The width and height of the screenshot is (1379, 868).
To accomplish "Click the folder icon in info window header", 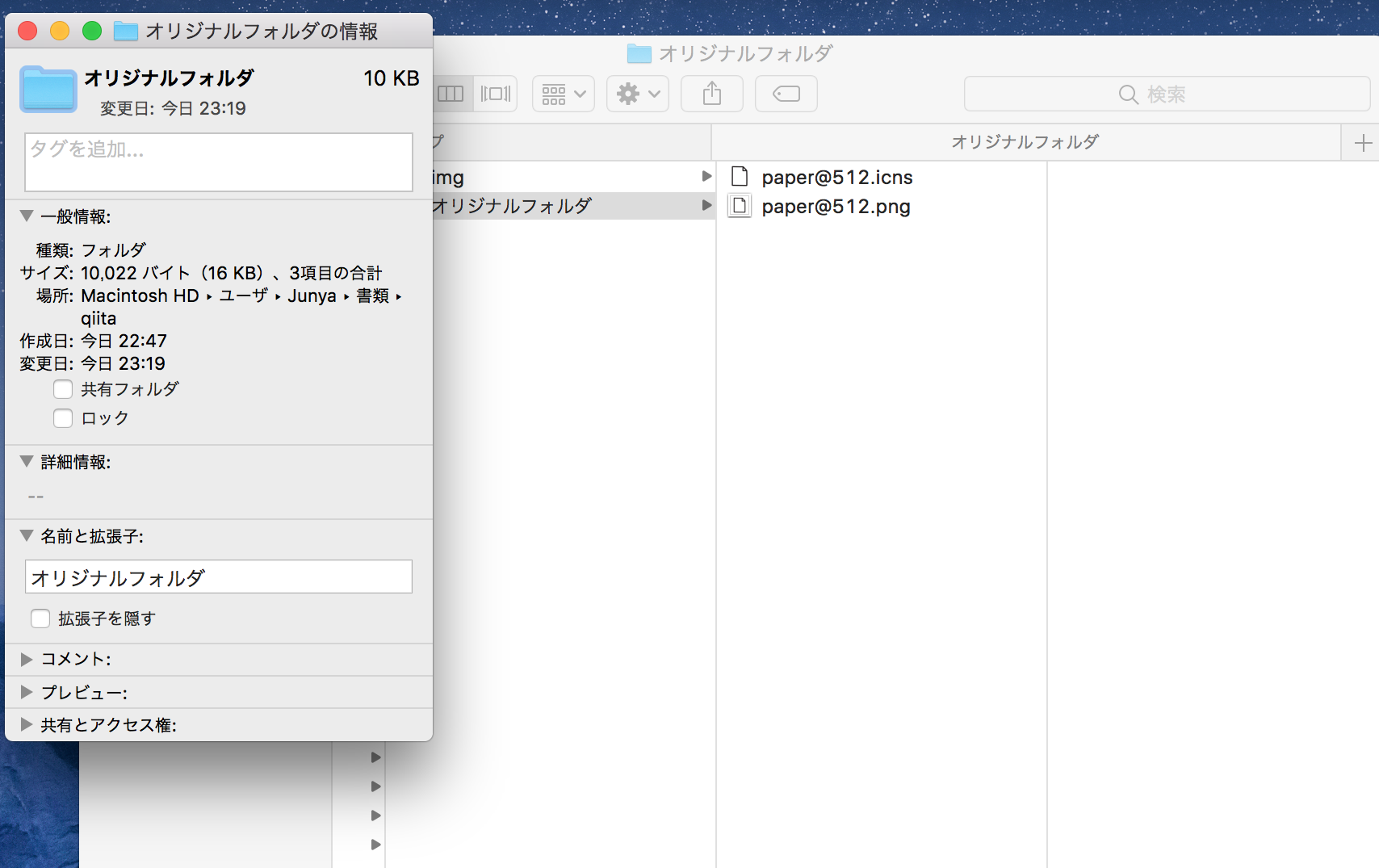I will 48,89.
